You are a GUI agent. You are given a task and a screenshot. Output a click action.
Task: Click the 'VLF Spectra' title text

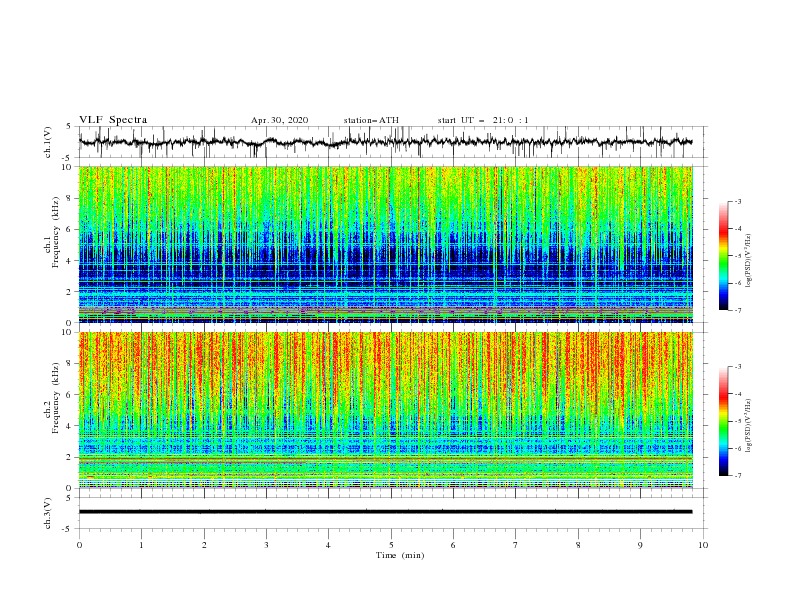point(113,120)
